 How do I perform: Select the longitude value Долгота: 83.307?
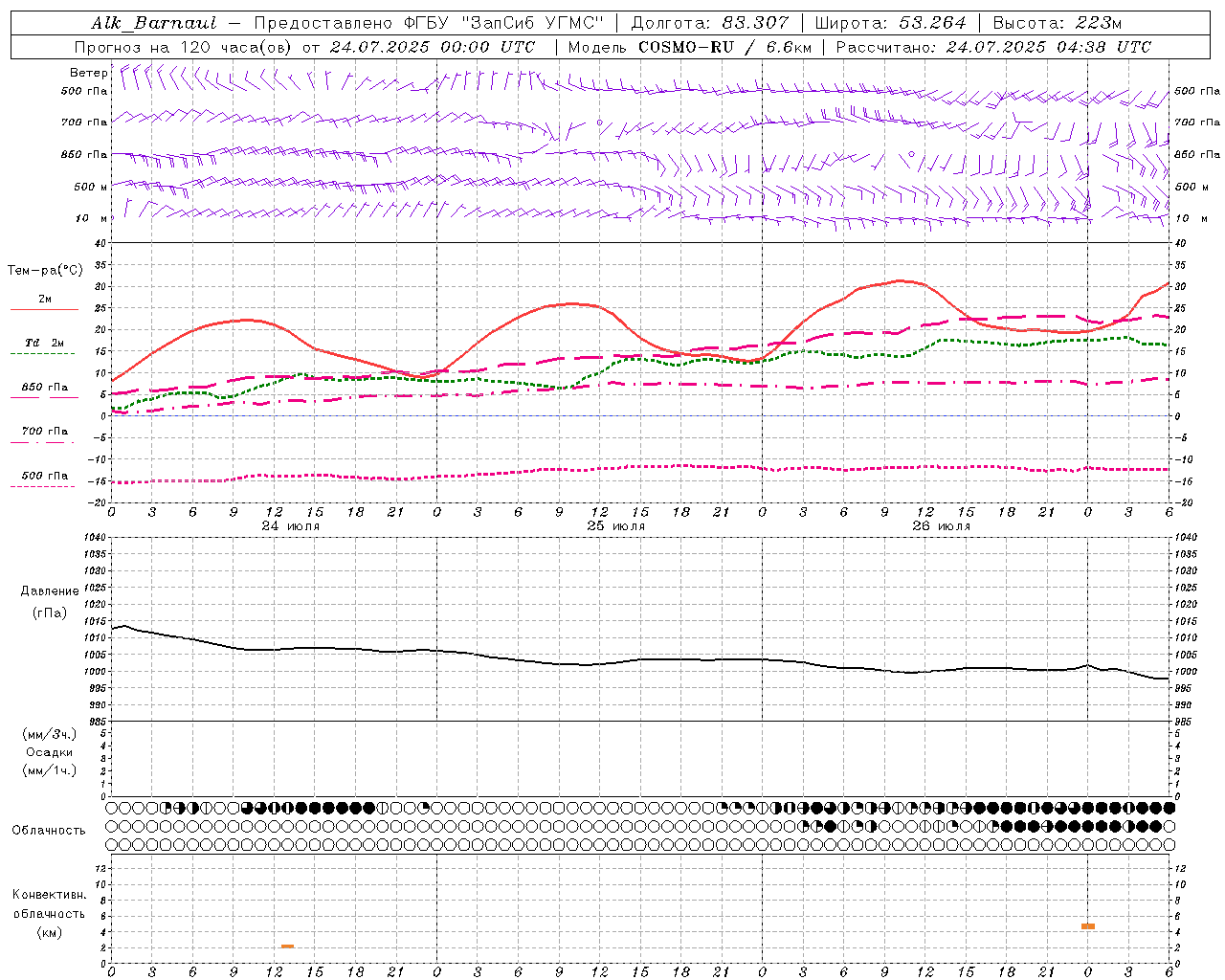tap(710, 23)
